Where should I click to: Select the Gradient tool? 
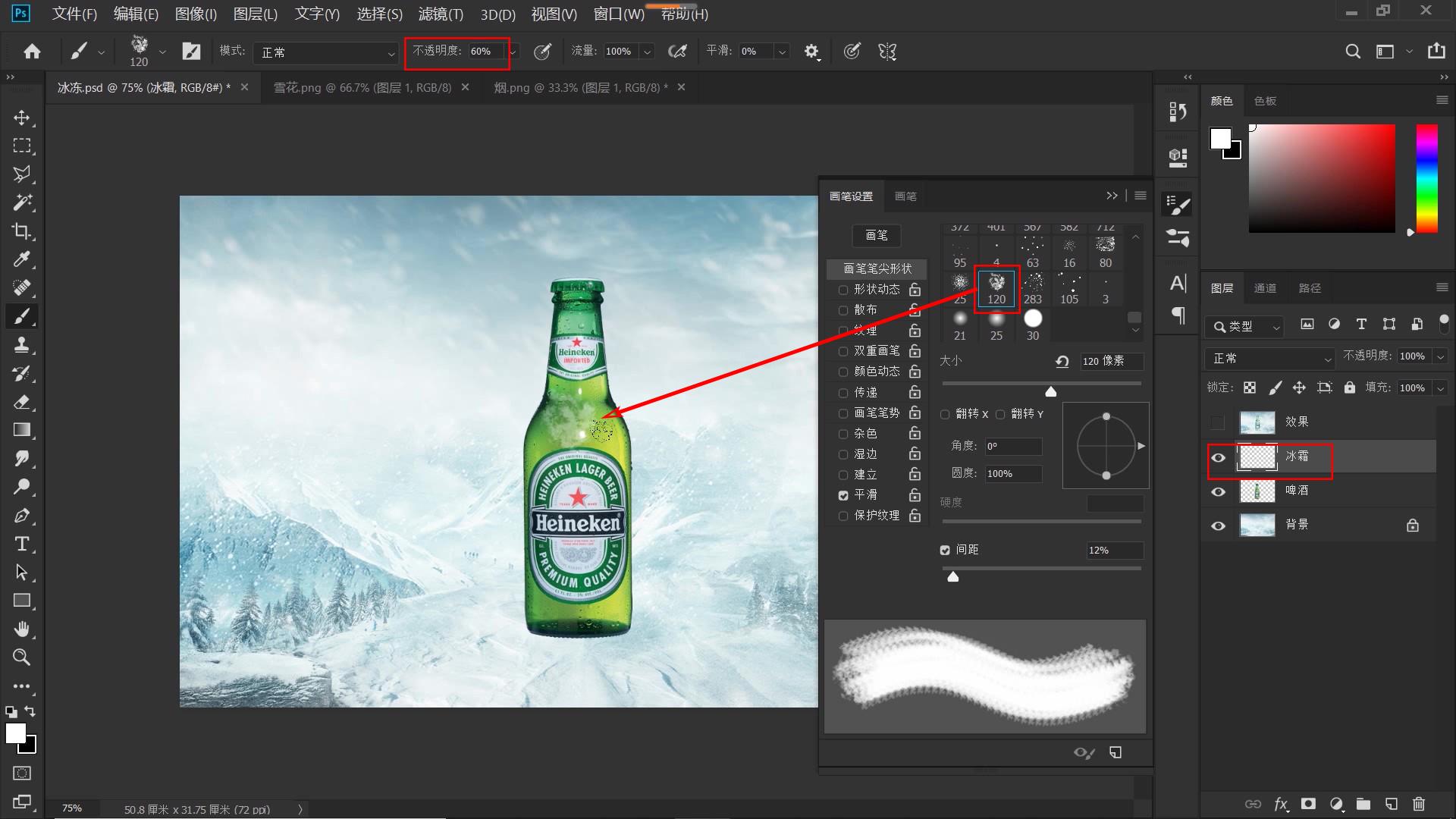pos(22,430)
